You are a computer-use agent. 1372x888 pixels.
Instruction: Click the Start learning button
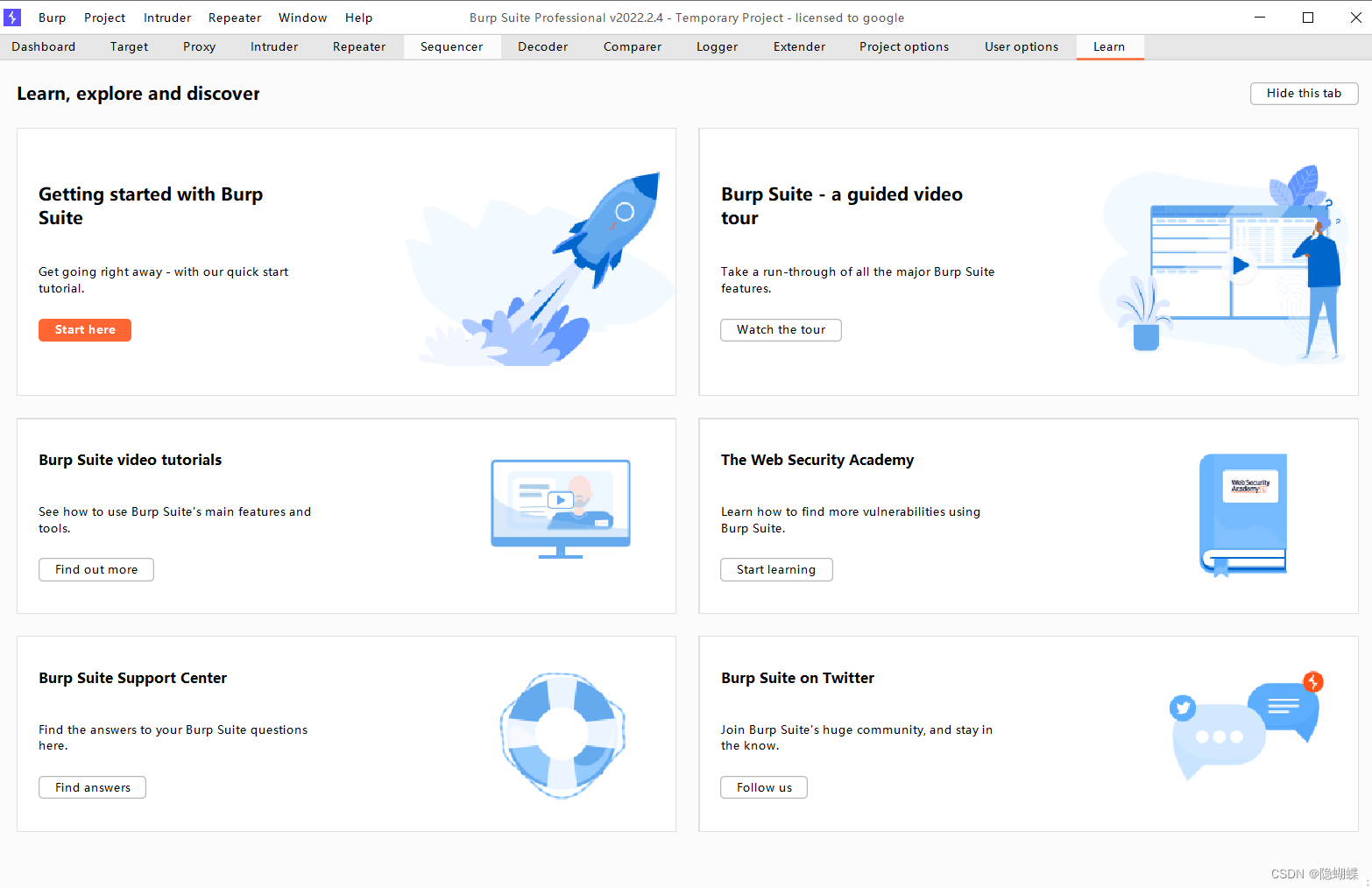(x=776, y=570)
